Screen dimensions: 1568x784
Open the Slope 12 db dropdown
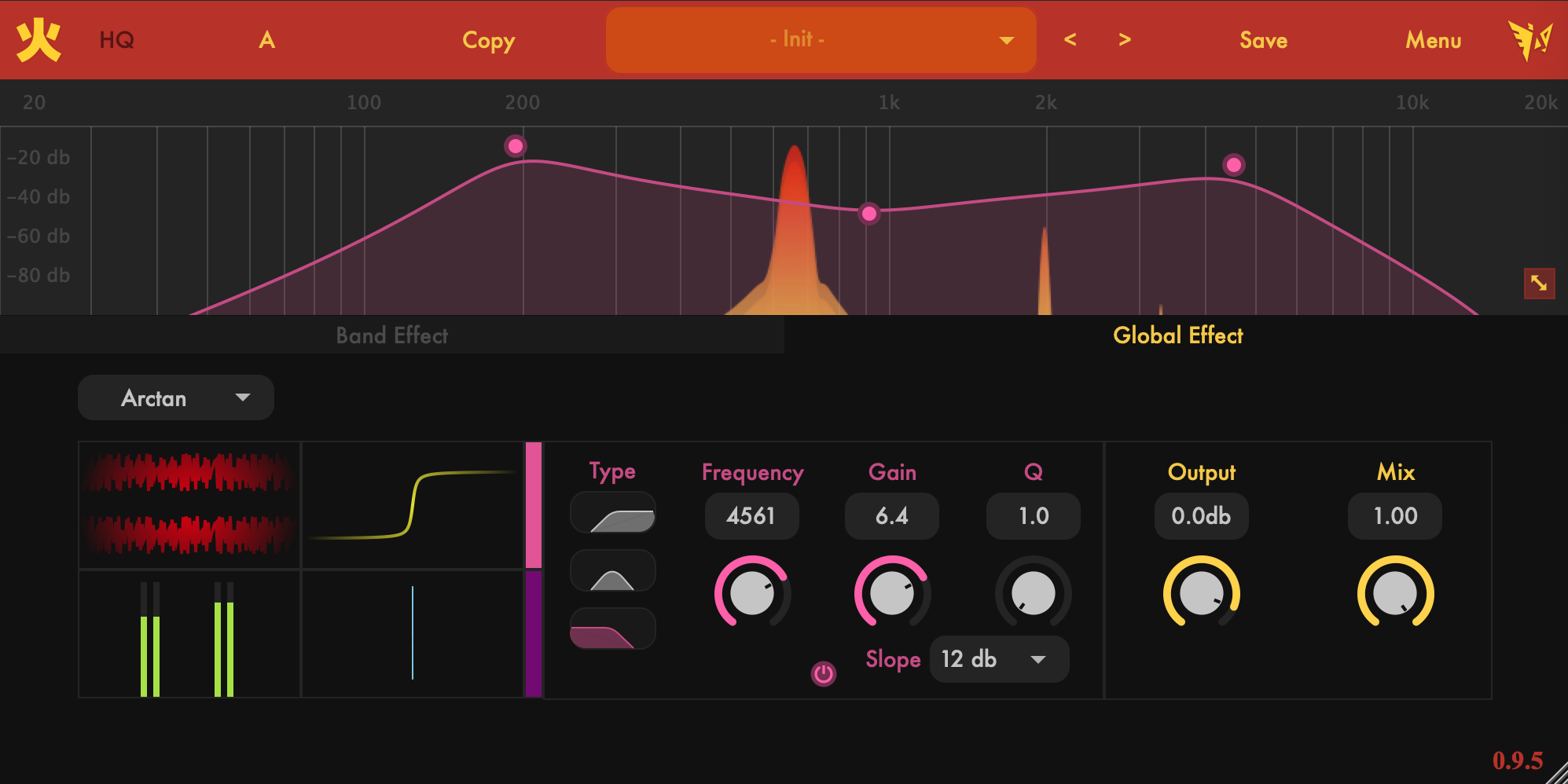[x=999, y=659]
